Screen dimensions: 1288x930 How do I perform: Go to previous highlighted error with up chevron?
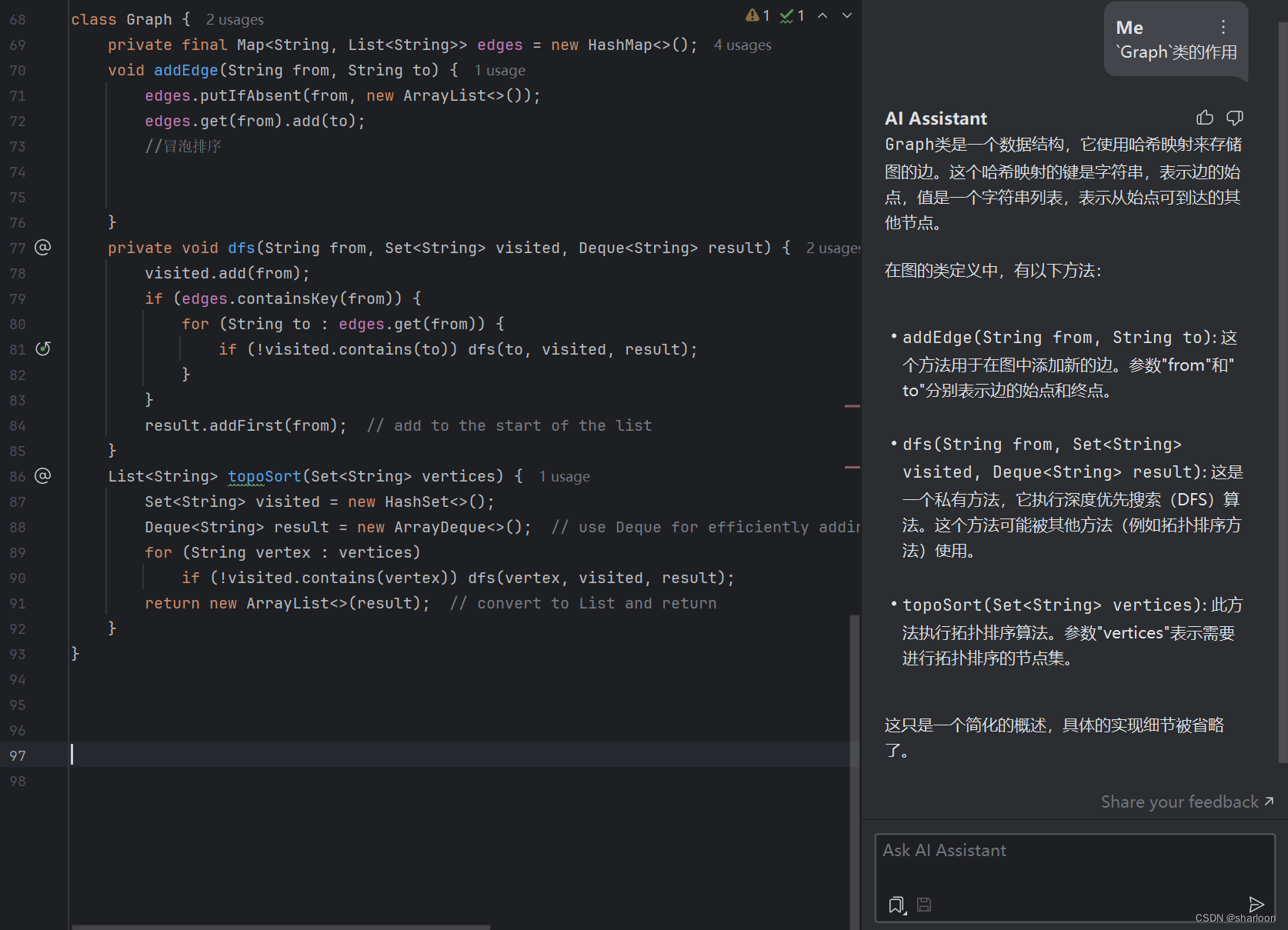(x=823, y=15)
